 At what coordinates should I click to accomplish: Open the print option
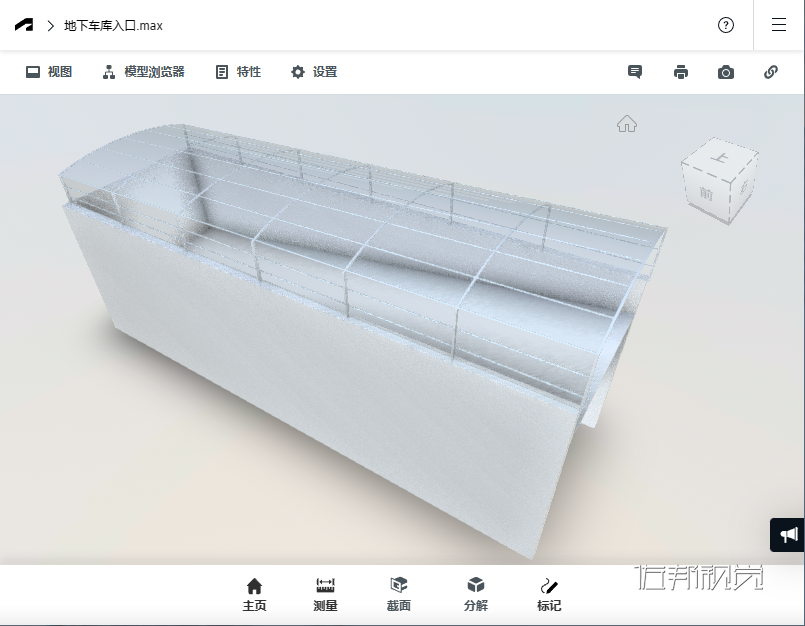pyautogui.click(x=680, y=72)
